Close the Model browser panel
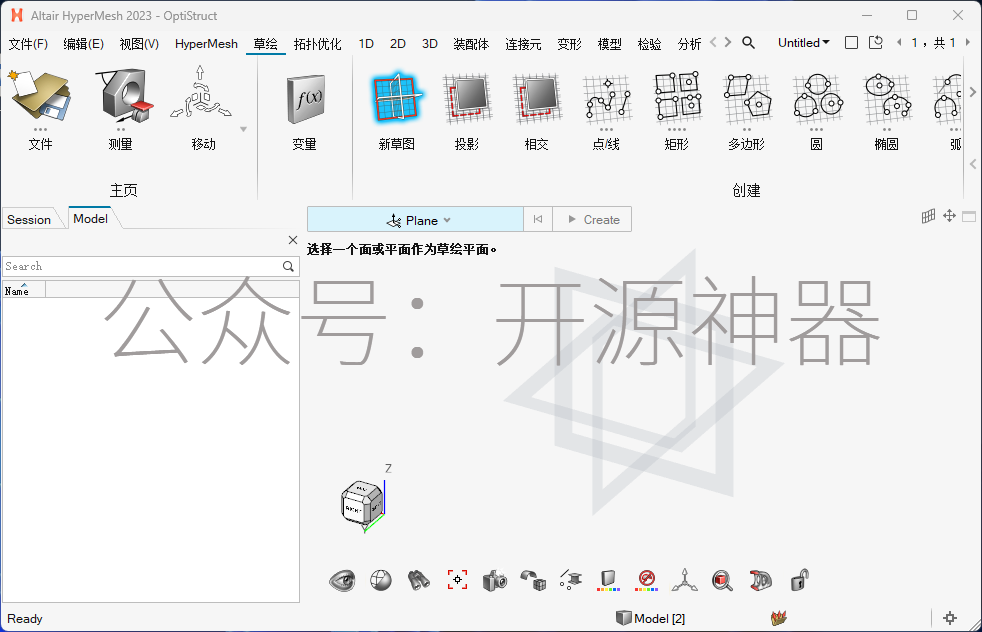The height and width of the screenshot is (632, 982). point(292,240)
